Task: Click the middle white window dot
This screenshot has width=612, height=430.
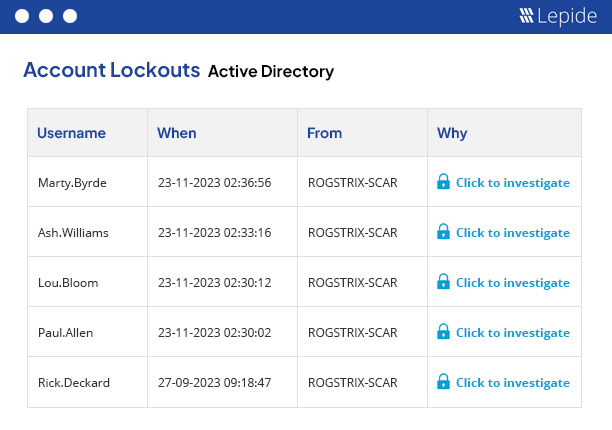Action: pyautogui.click(x=46, y=16)
